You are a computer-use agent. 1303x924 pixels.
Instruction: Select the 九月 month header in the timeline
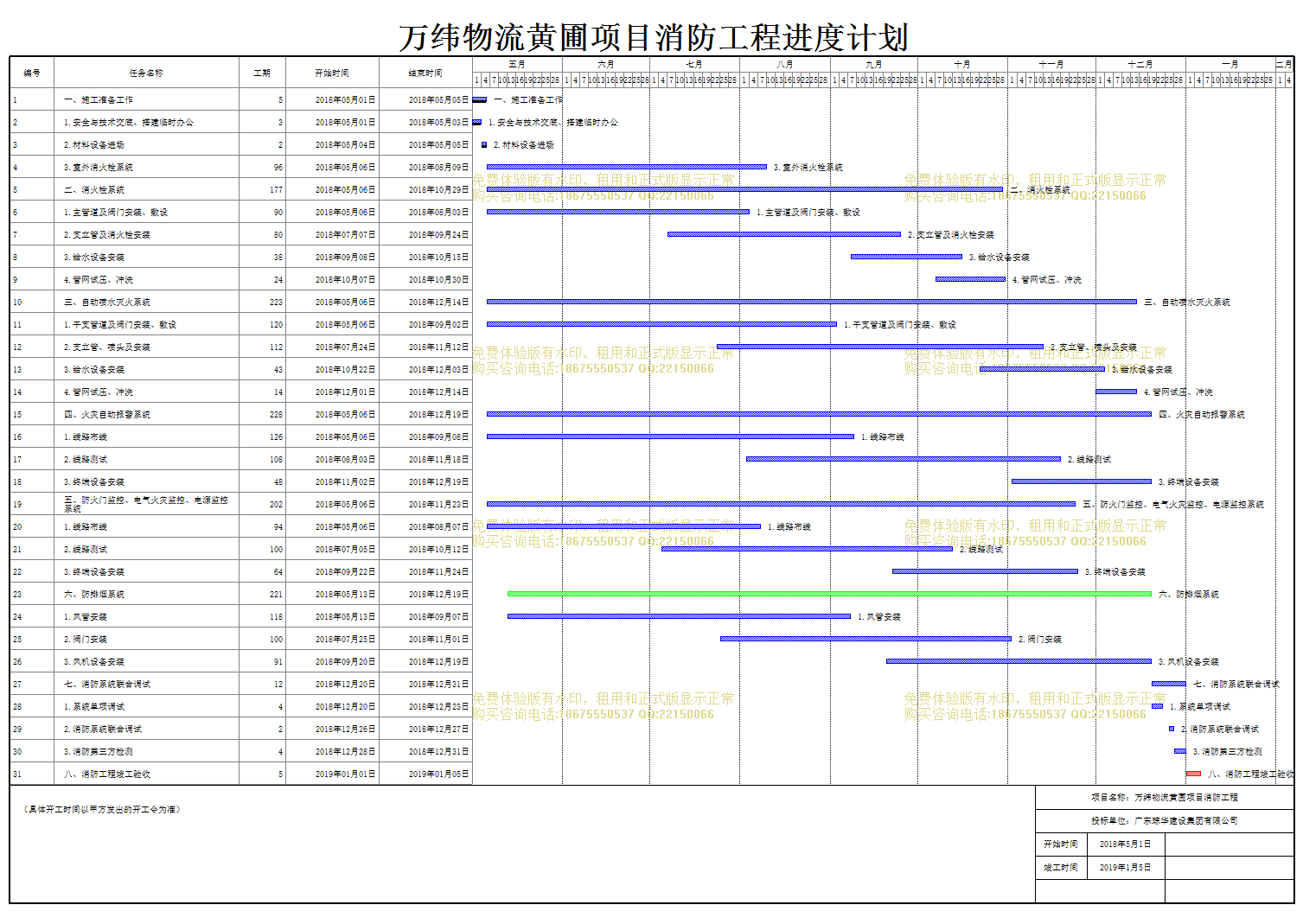coord(874,65)
